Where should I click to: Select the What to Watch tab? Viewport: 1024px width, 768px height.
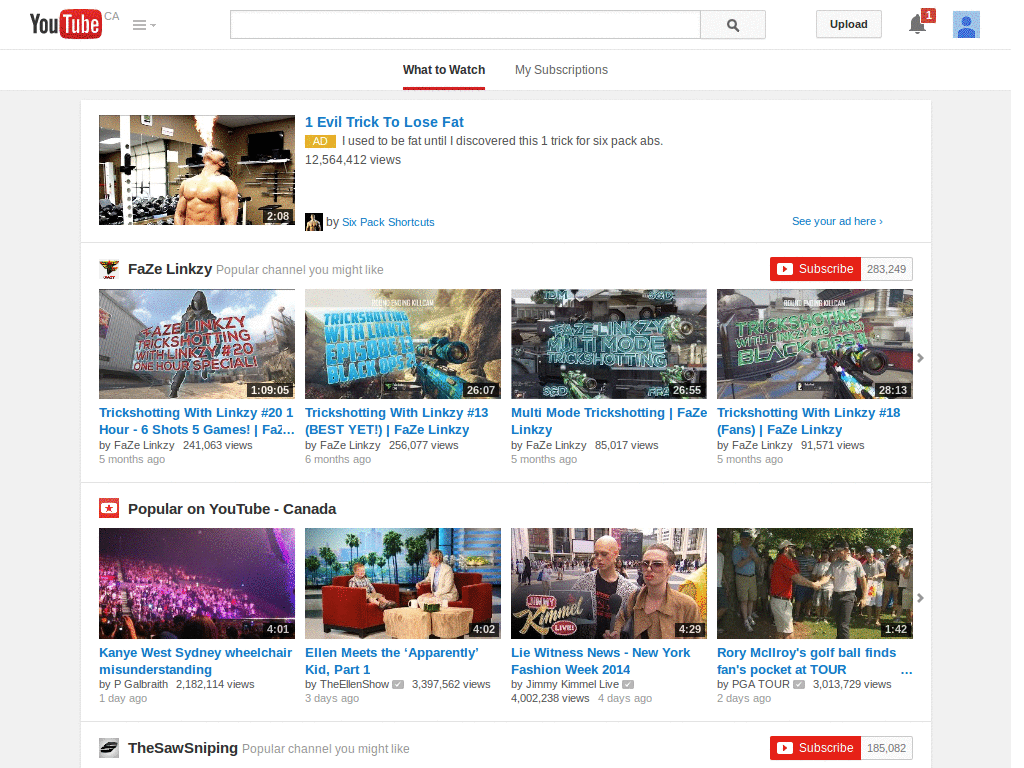(x=444, y=70)
